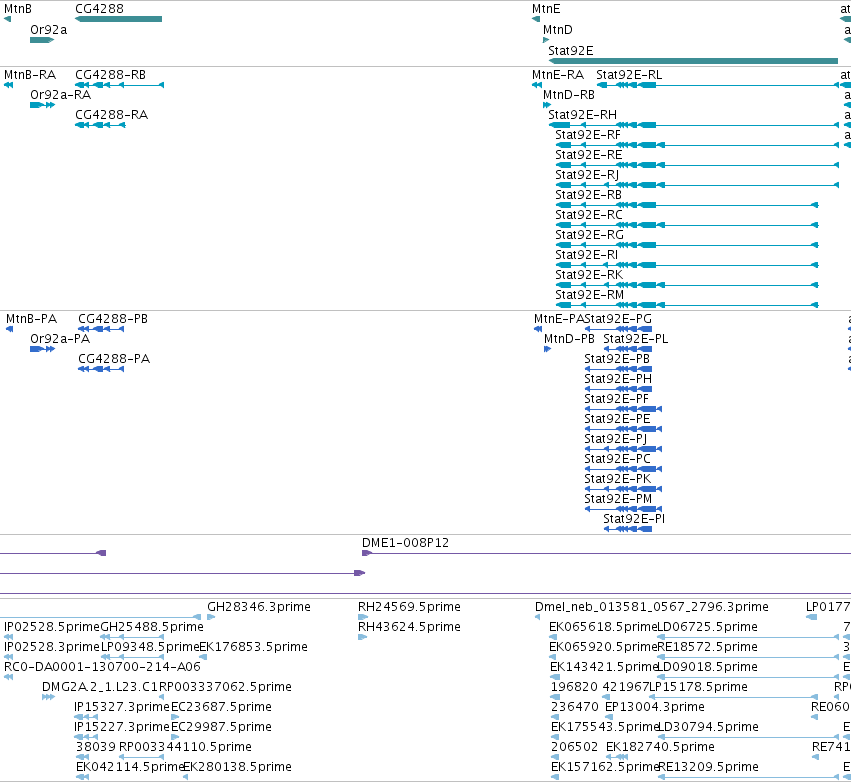Click protein Stat92E-PB
851x782 pixels.
(617, 359)
